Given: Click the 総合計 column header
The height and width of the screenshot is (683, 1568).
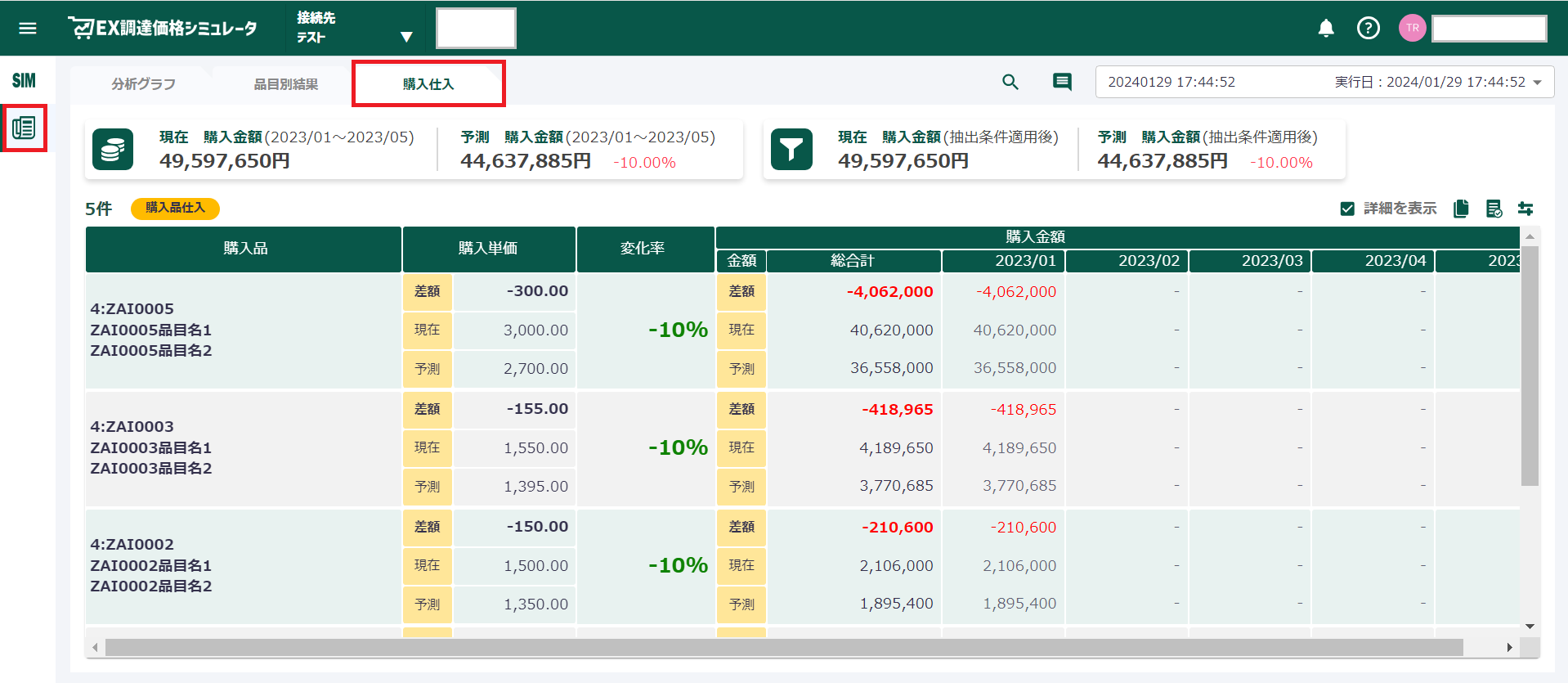Looking at the screenshot, I should click(x=853, y=261).
